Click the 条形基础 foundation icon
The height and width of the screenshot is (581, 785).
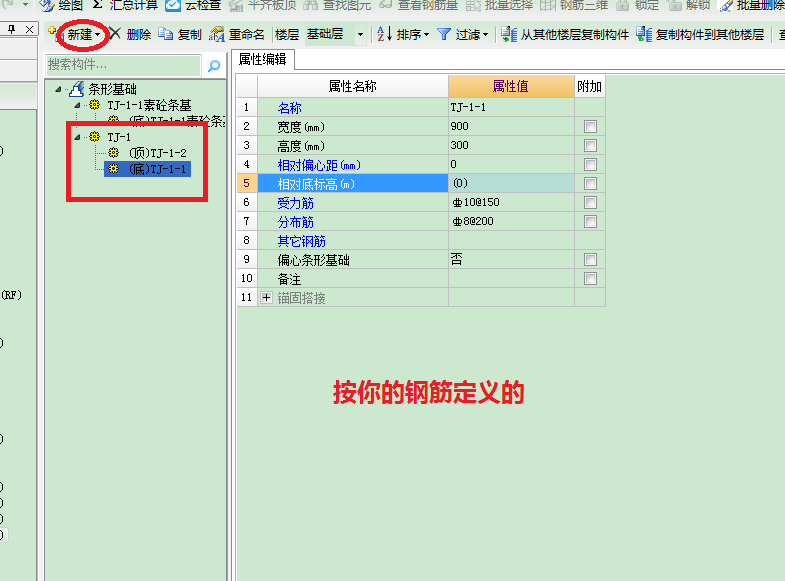(x=77, y=89)
